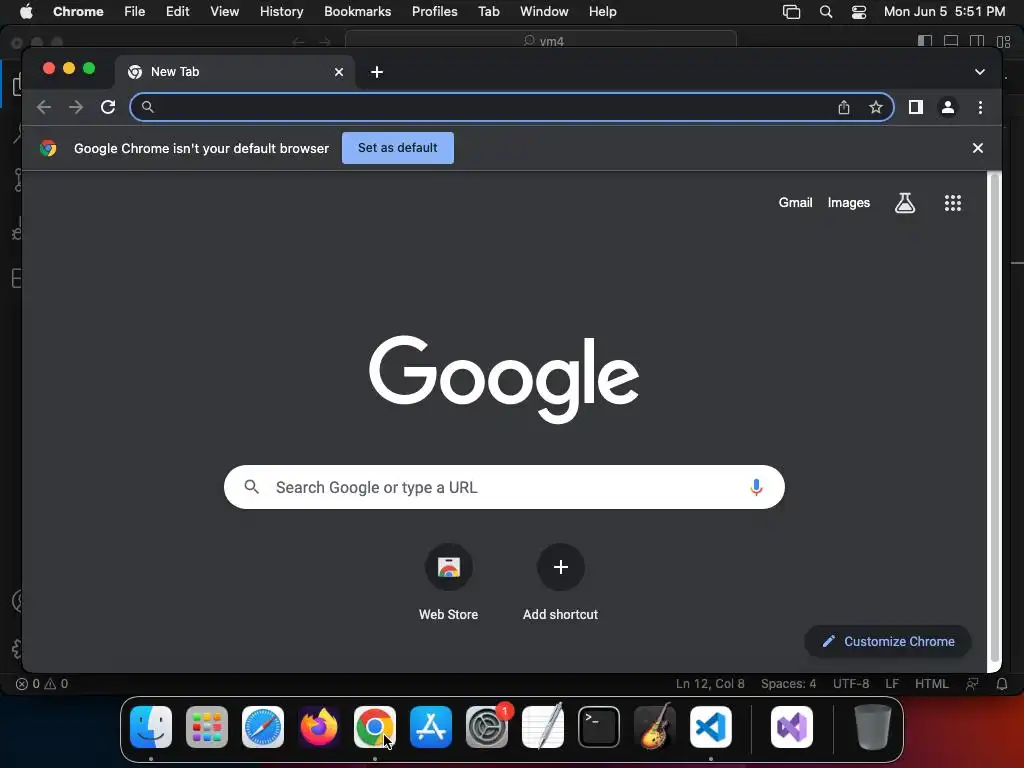Image resolution: width=1024 pixels, height=768 pixels.
Task: Open the Gmail link
Action: click(x=795, y=203)
